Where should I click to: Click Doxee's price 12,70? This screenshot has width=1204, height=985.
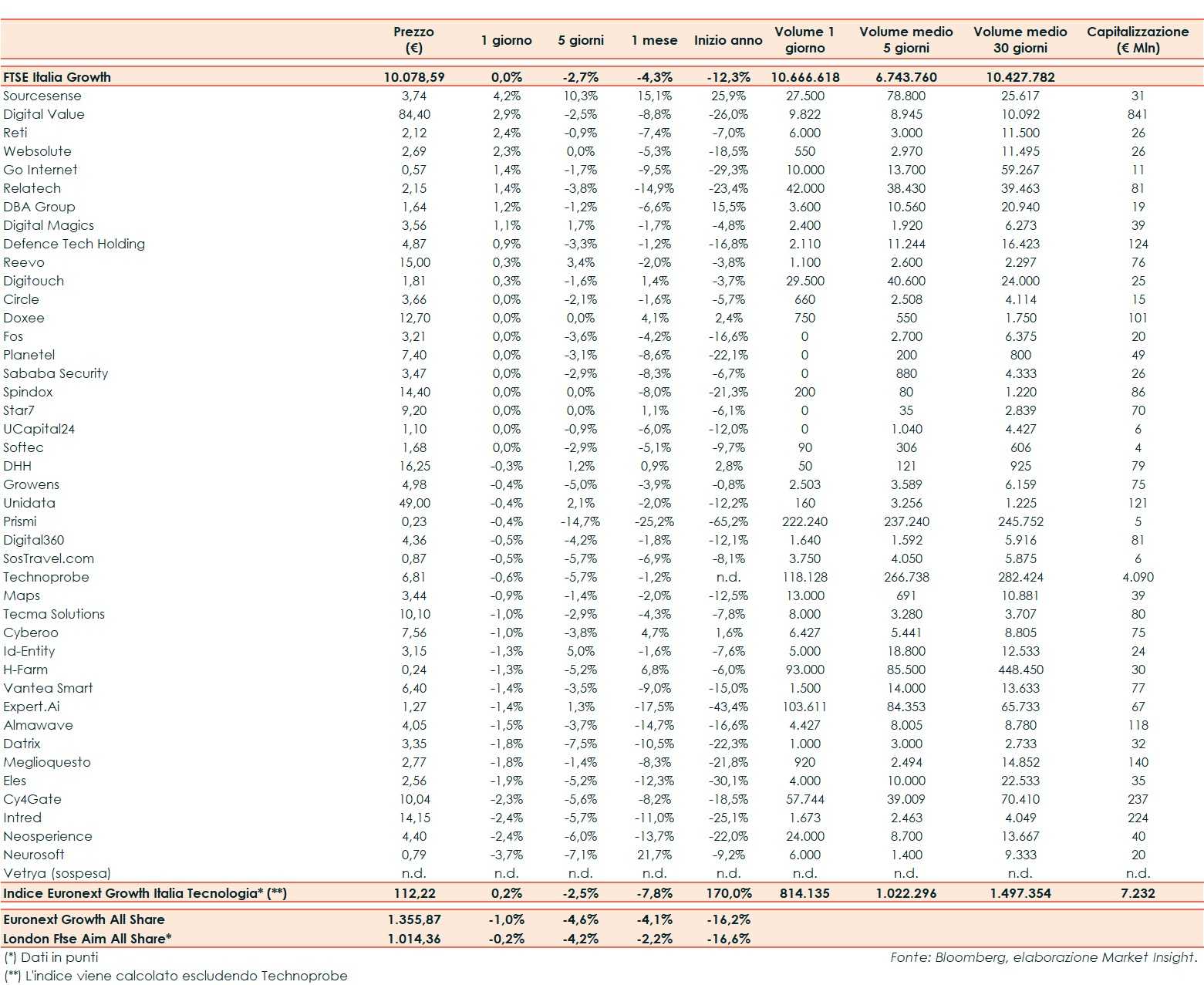414,318
